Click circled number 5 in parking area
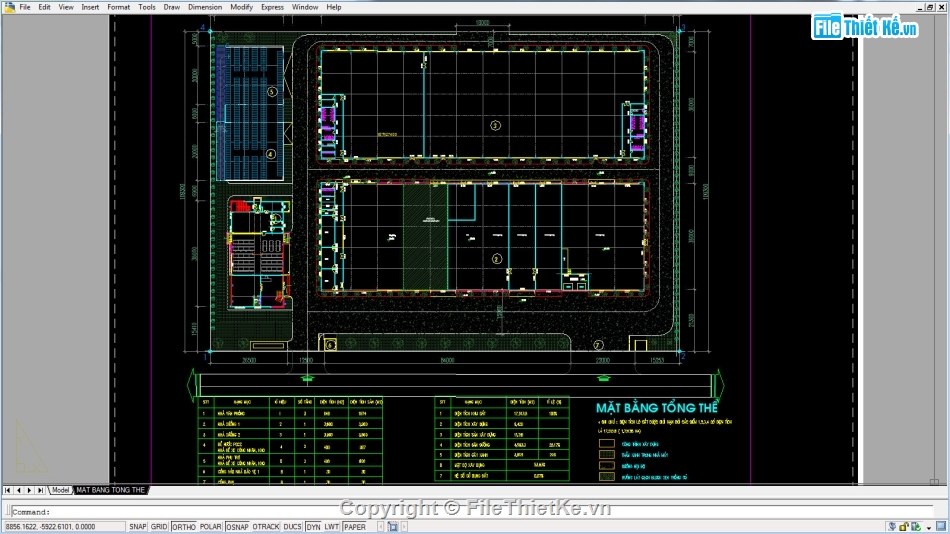950x534 pixels. pyautogui.click(x=272, y=92)
